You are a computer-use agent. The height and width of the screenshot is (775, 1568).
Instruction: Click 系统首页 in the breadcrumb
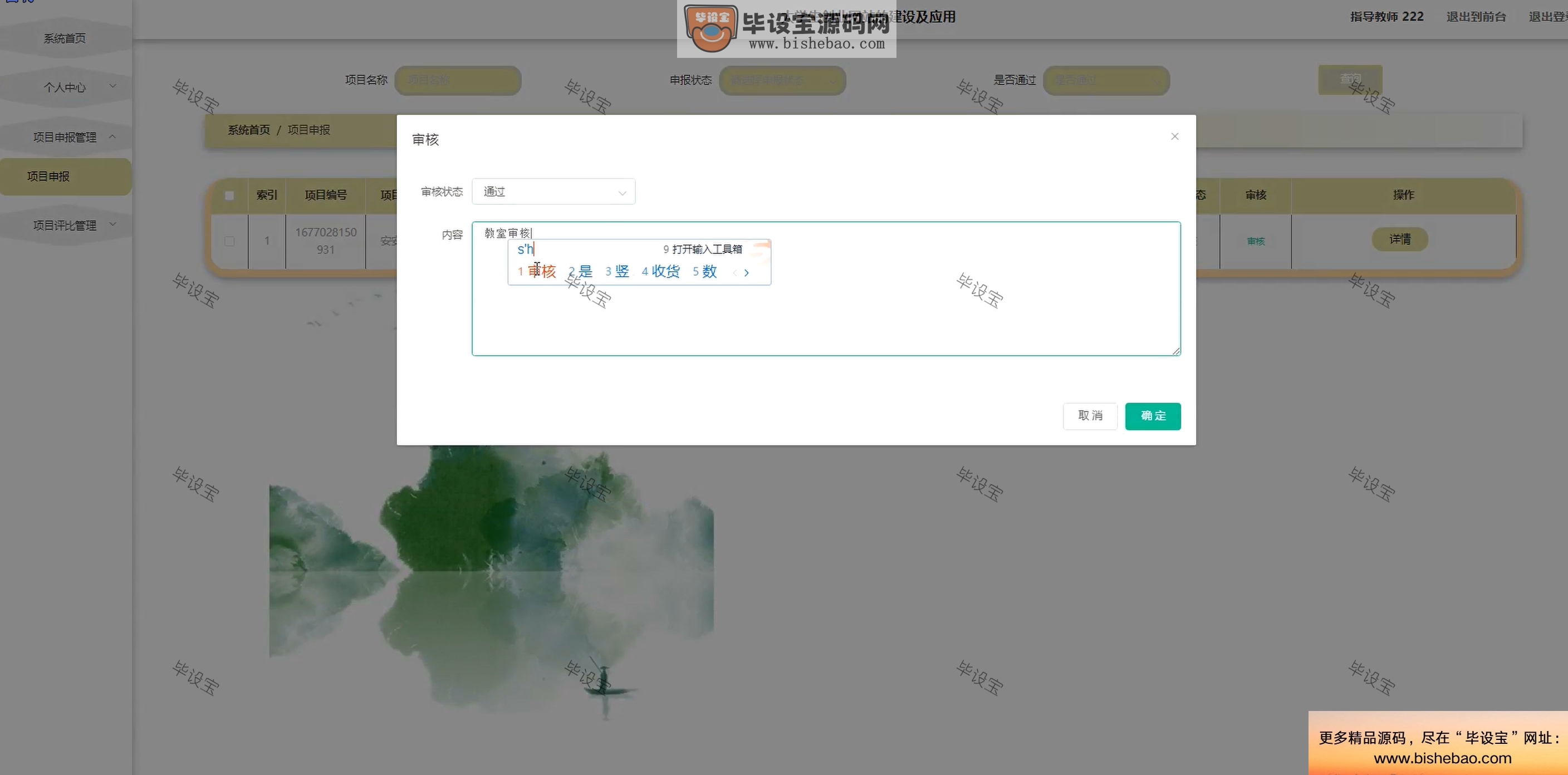tap(248, 130)
